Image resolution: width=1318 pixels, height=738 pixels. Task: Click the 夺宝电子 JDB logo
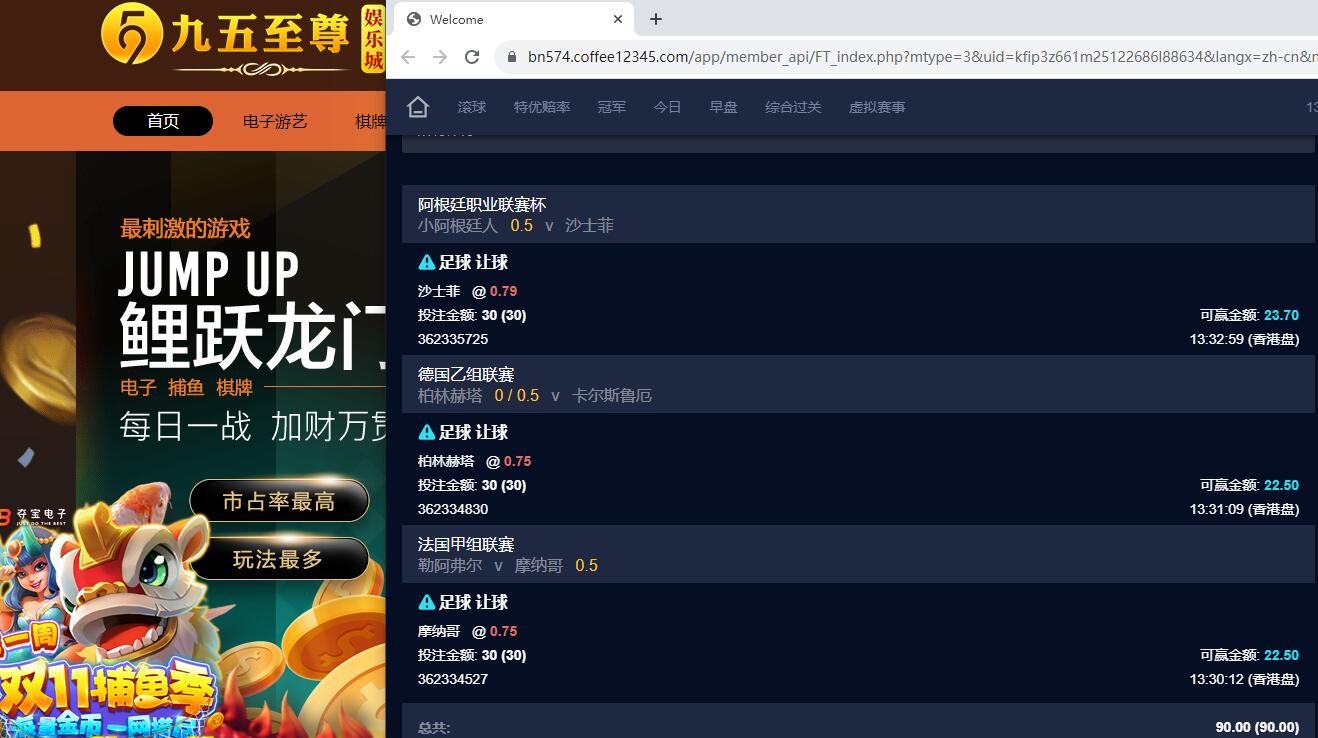(x=33, y=515)
